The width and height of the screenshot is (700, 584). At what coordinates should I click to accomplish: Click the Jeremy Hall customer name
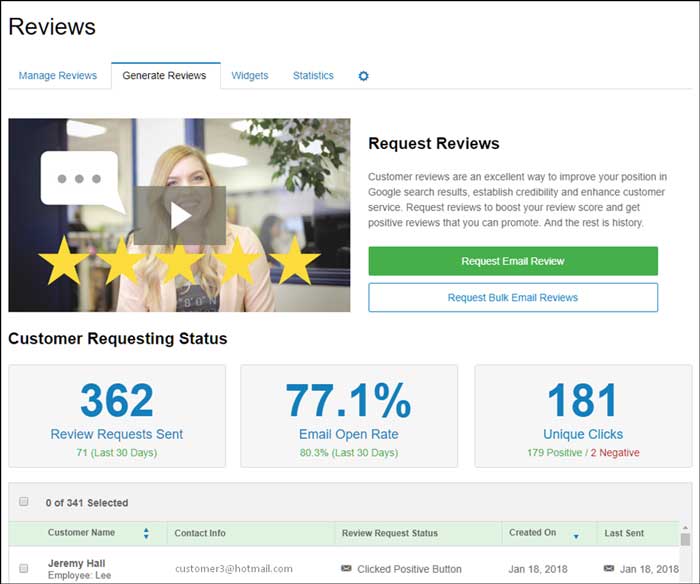coord(76,563)
